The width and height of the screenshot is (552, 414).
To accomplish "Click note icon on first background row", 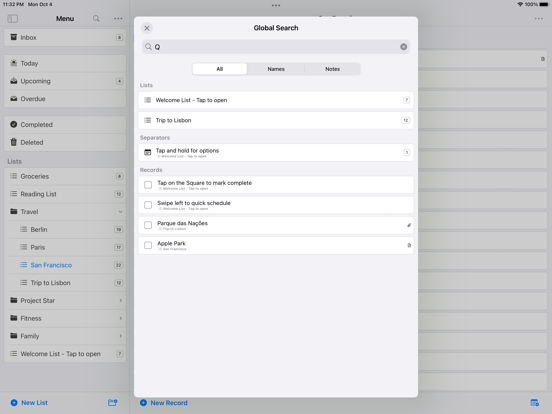I will coord(542,59).
